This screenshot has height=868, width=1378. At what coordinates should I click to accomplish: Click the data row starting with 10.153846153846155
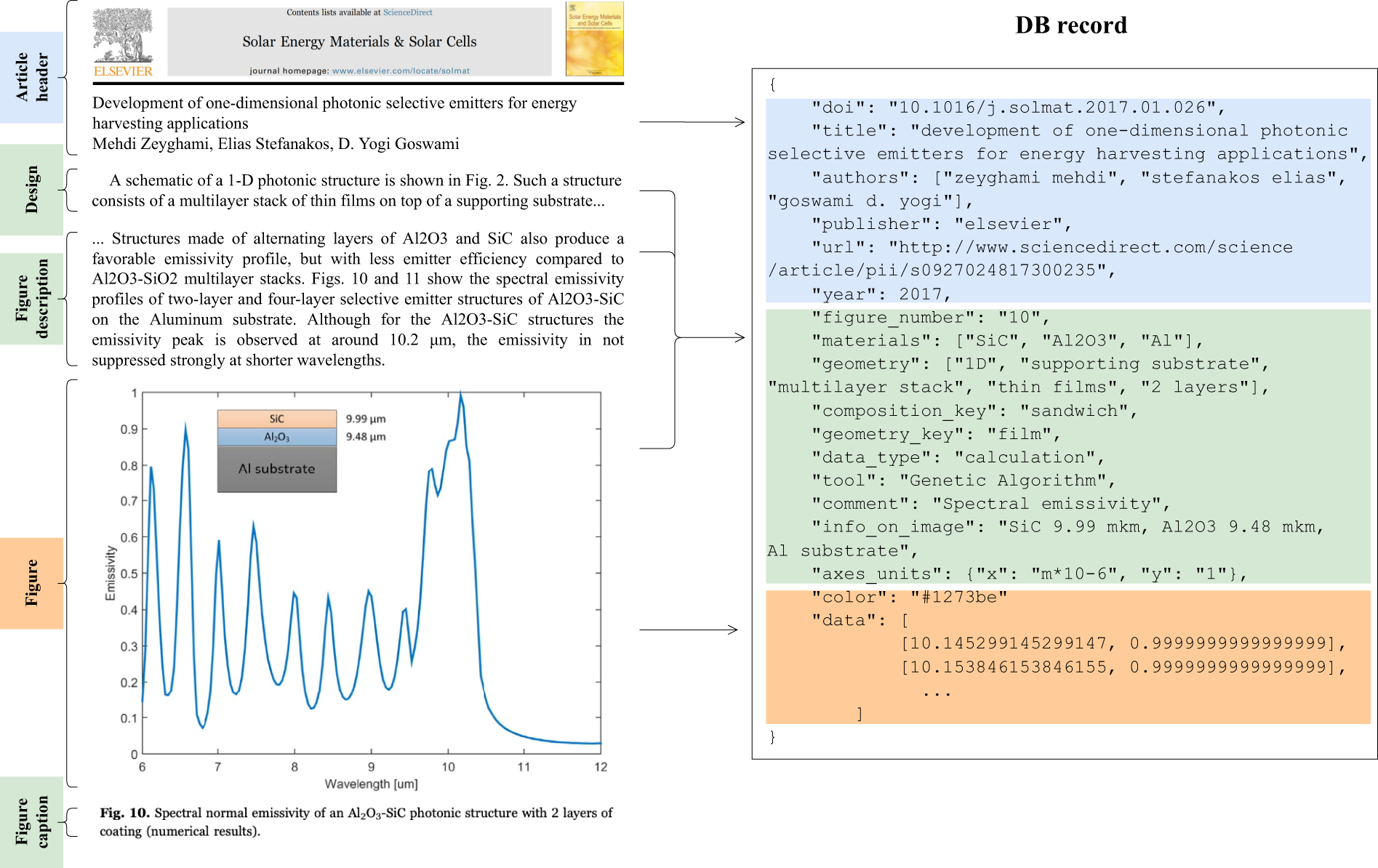[x=1123, y=667]
